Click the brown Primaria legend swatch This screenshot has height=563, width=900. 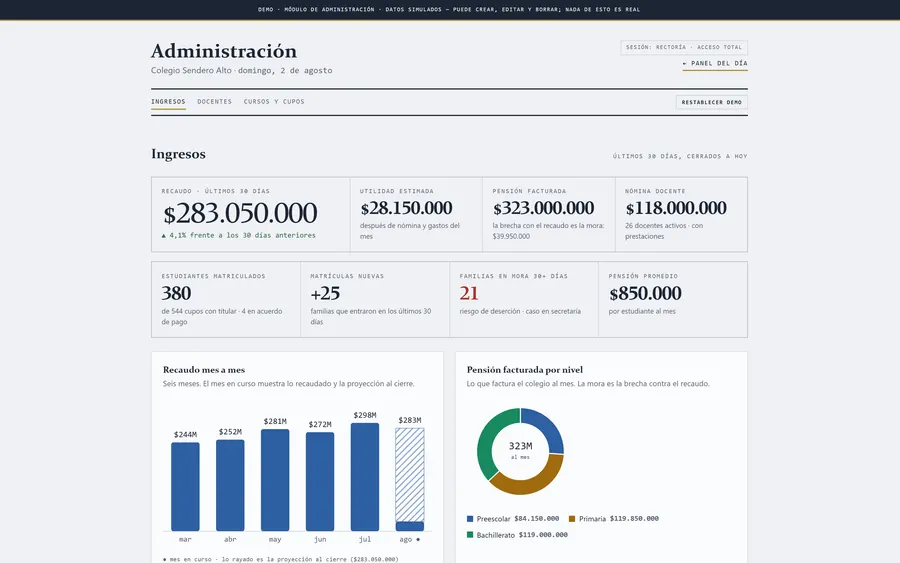572,519
